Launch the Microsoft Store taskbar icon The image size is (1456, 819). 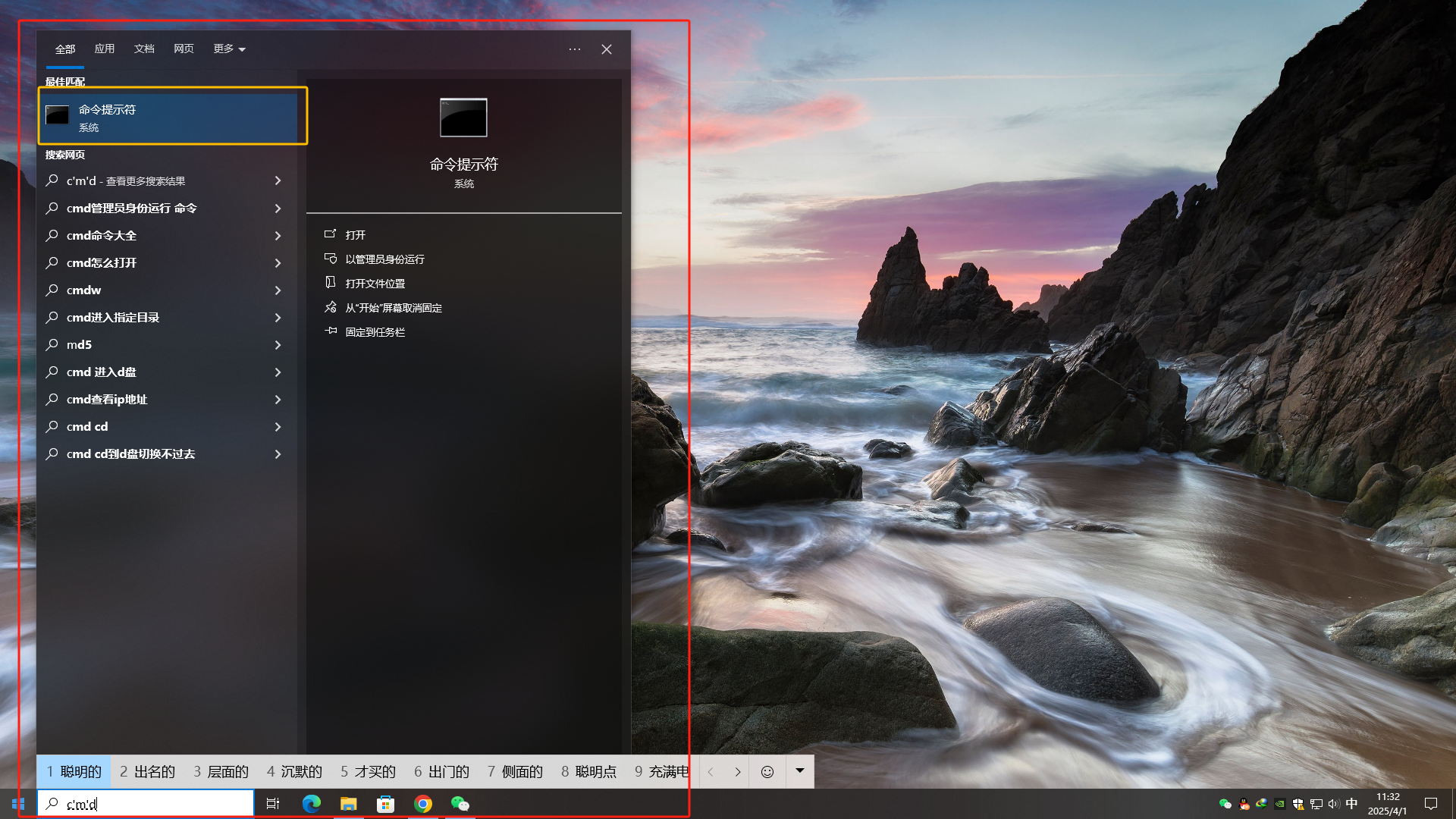click(x=386, y=804)
